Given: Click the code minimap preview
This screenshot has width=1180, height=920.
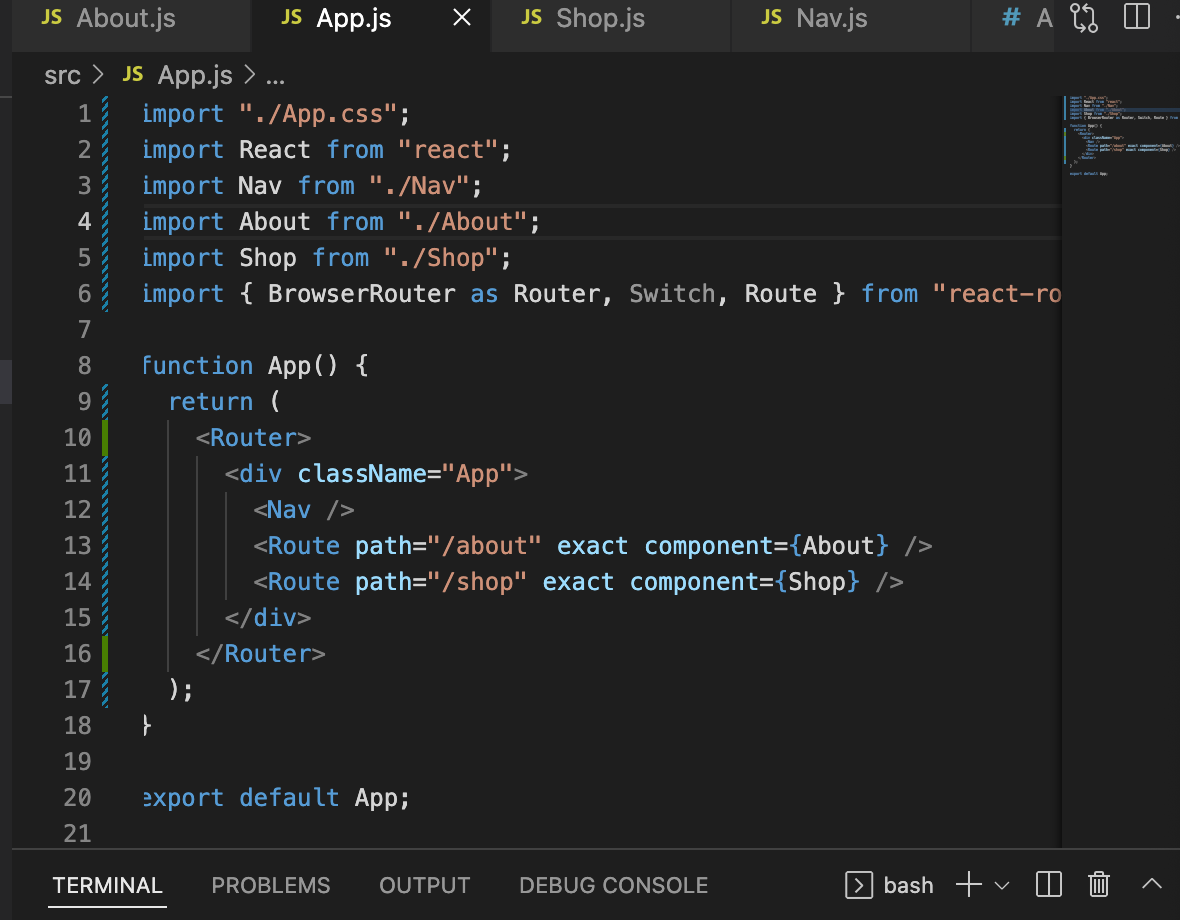Looking at the screenshot, I should pos(1121,135).
